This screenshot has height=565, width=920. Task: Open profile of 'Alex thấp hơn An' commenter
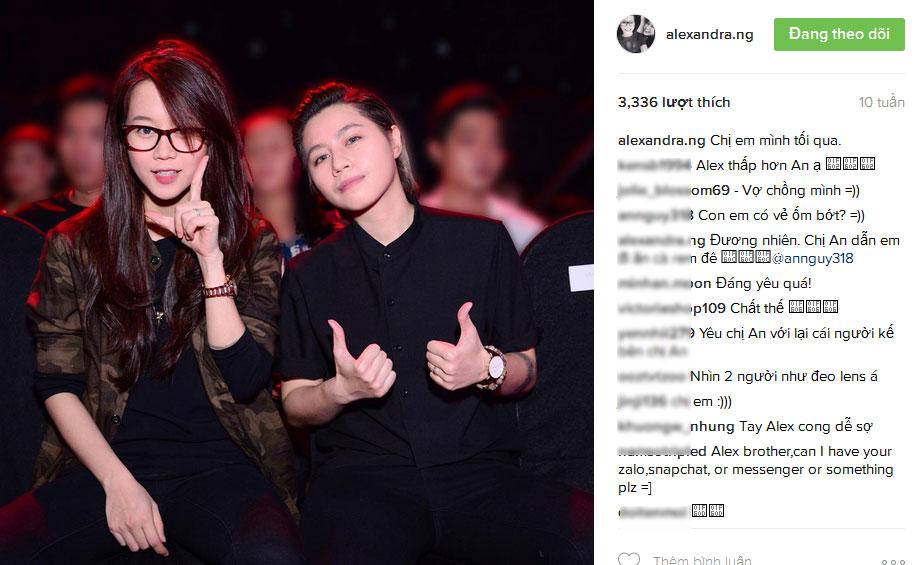pos(655,165)
